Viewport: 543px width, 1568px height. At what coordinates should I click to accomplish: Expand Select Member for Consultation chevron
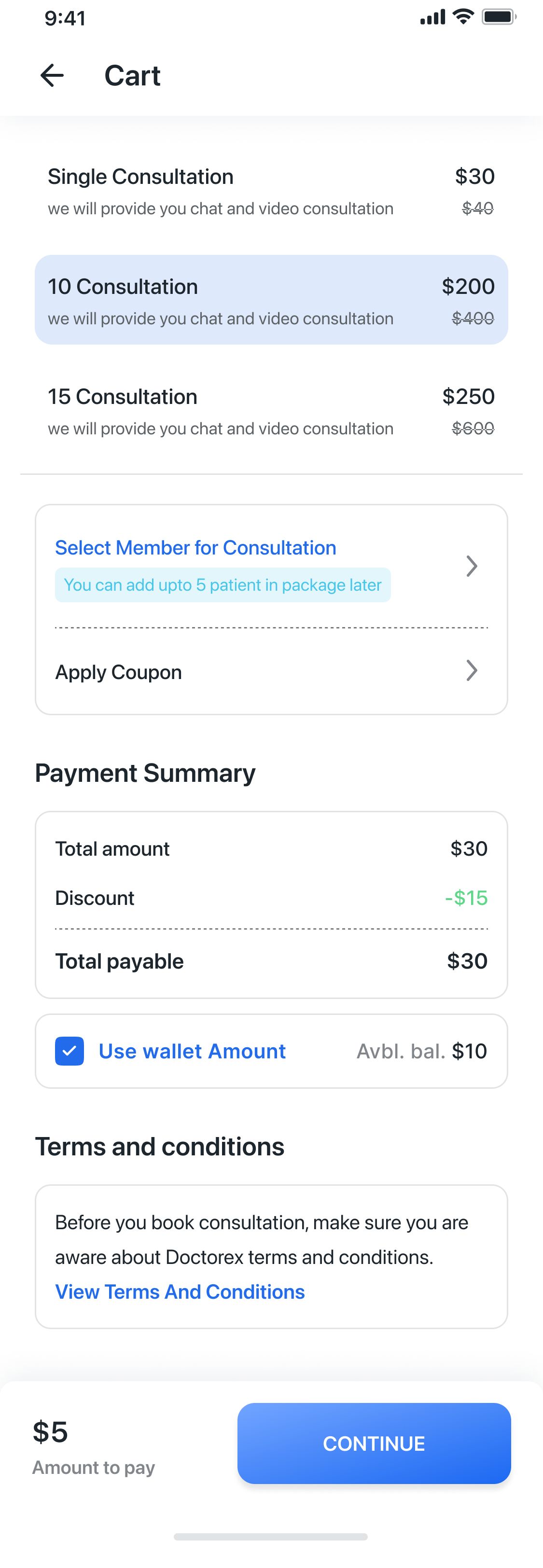tap(471, 566)
